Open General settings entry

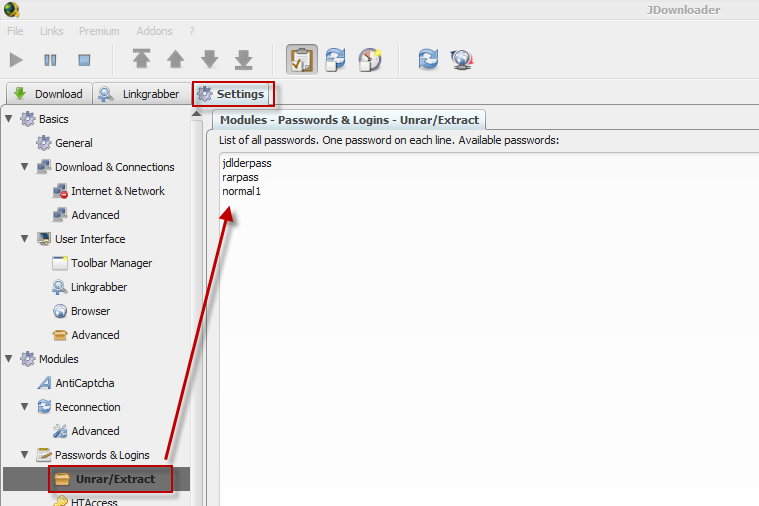click(x=74, y=143)
